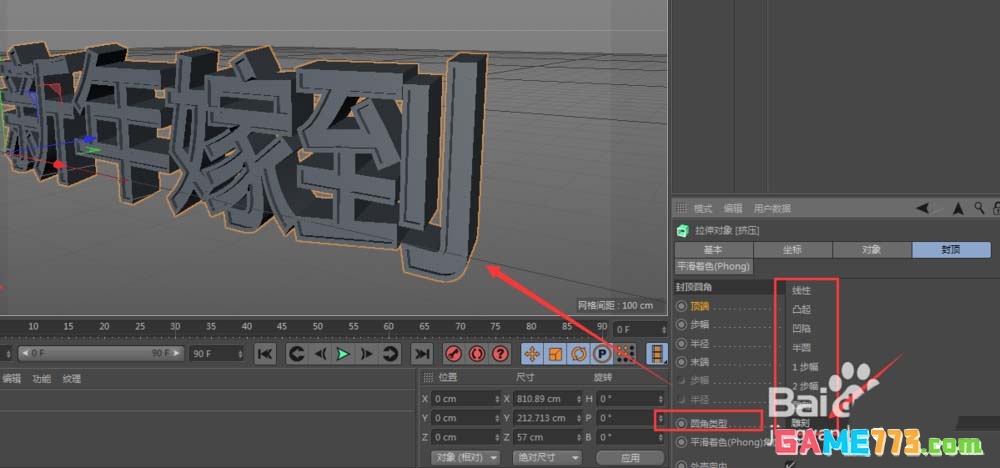The image size is (1000, 468).
Task: Click position X field 0 cm
Action: [x=466, y=399]
